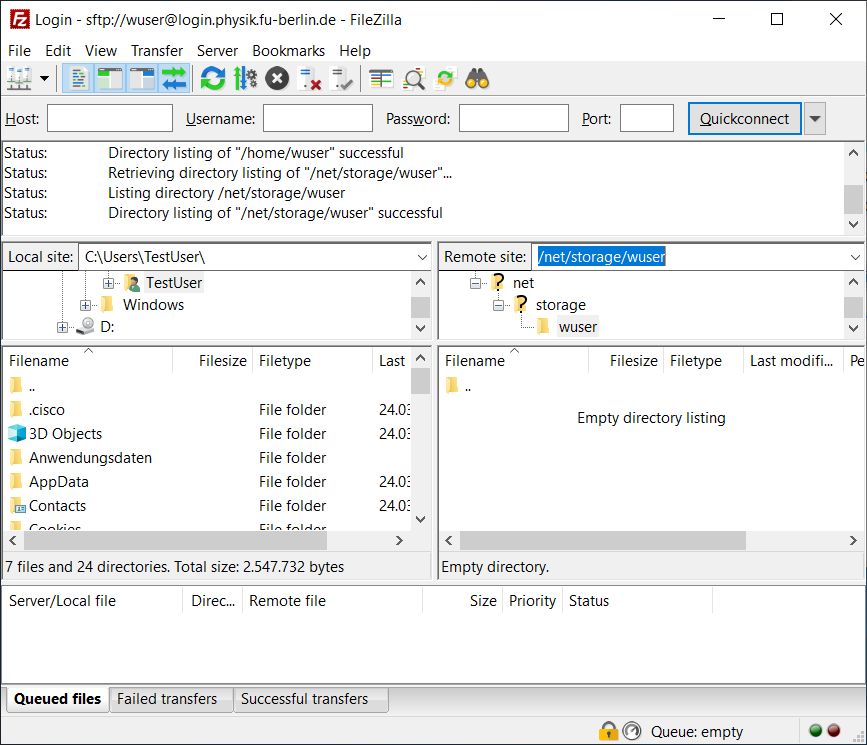Click the Username input field
The width and height of the screenshot is (867, 745).
click(x=318, y=118)
